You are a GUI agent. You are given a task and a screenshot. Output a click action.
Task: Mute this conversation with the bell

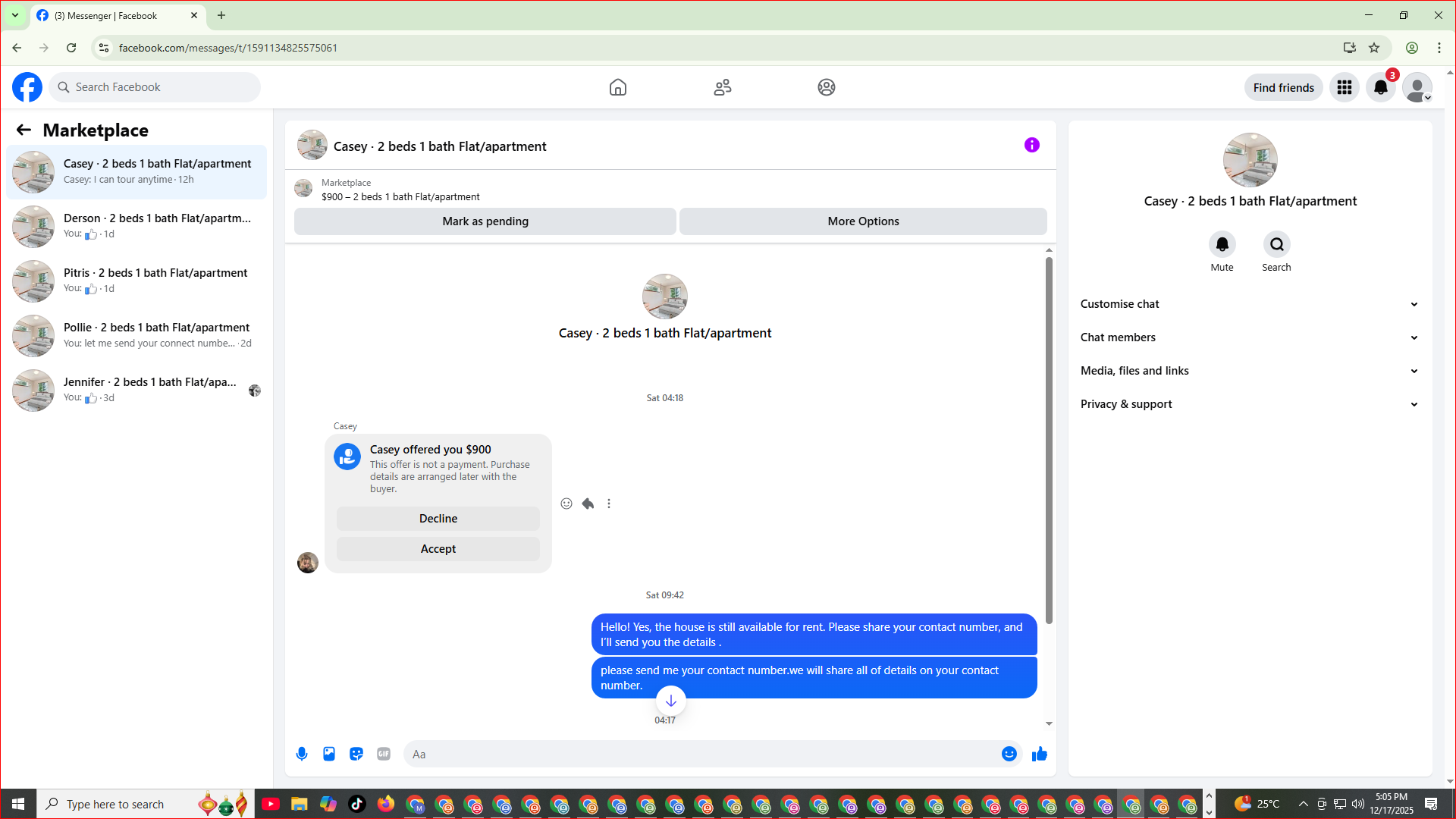tap(1222, 244)
